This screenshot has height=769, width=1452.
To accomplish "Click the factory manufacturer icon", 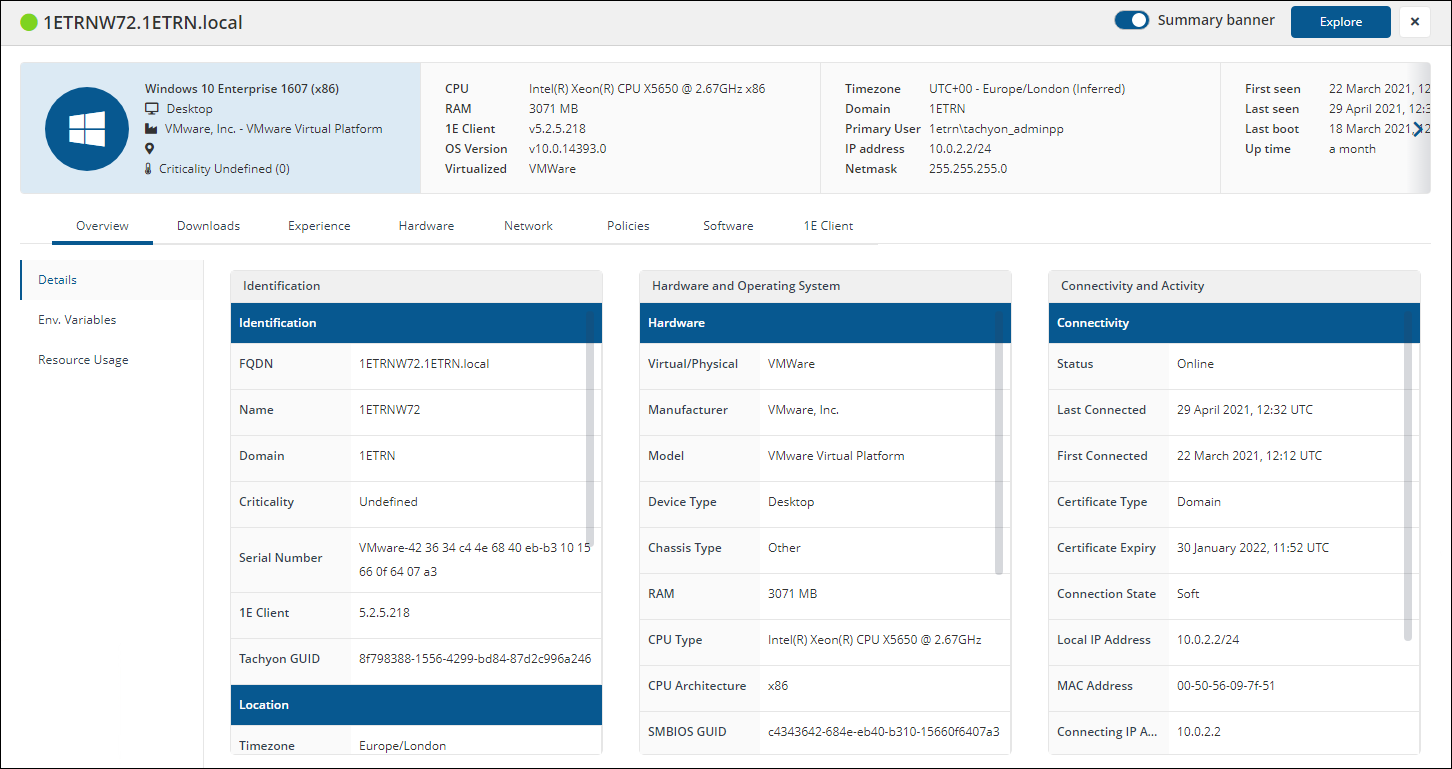I will click(x=152, y=129).
